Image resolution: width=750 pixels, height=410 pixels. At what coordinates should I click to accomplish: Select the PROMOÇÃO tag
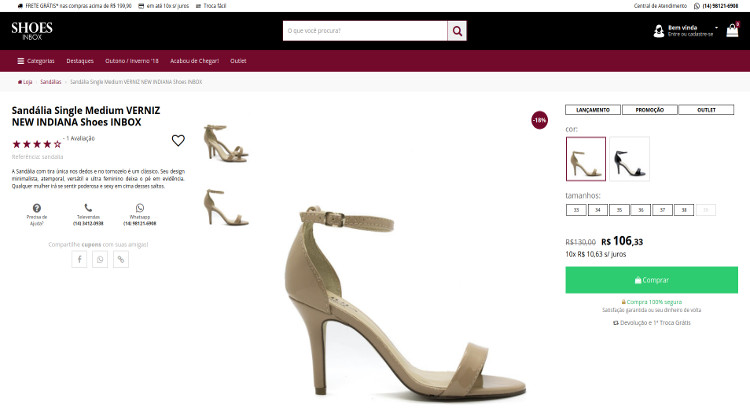[x=650, y=110]
